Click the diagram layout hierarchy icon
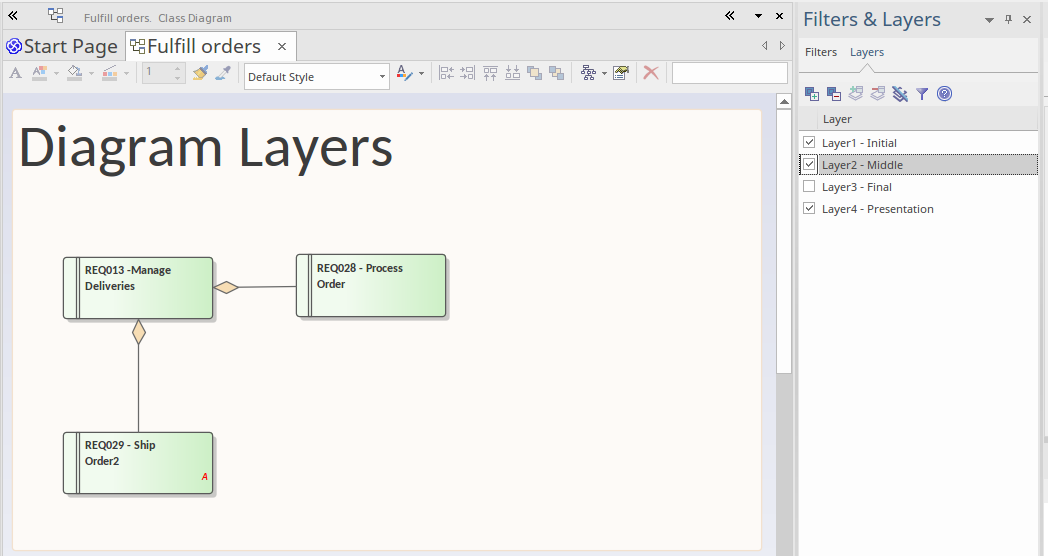Viewport: 1048px width, 556px height. pos(588,73)
